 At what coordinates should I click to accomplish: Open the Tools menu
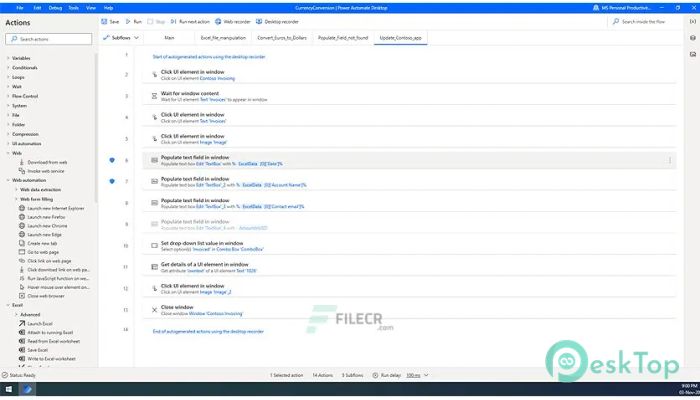point(74,8)
